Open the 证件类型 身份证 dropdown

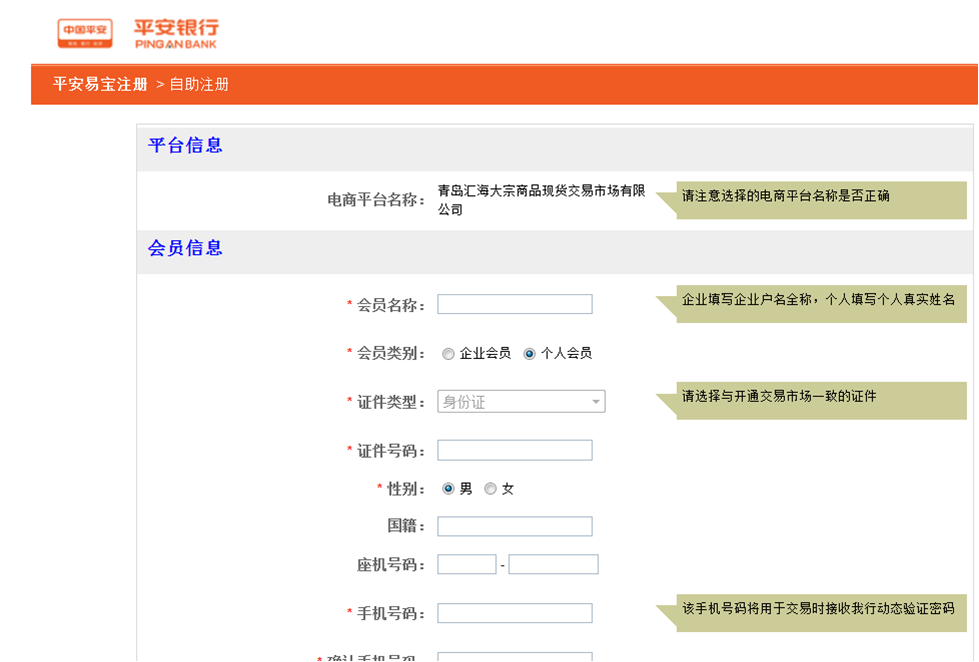[521, 402]
